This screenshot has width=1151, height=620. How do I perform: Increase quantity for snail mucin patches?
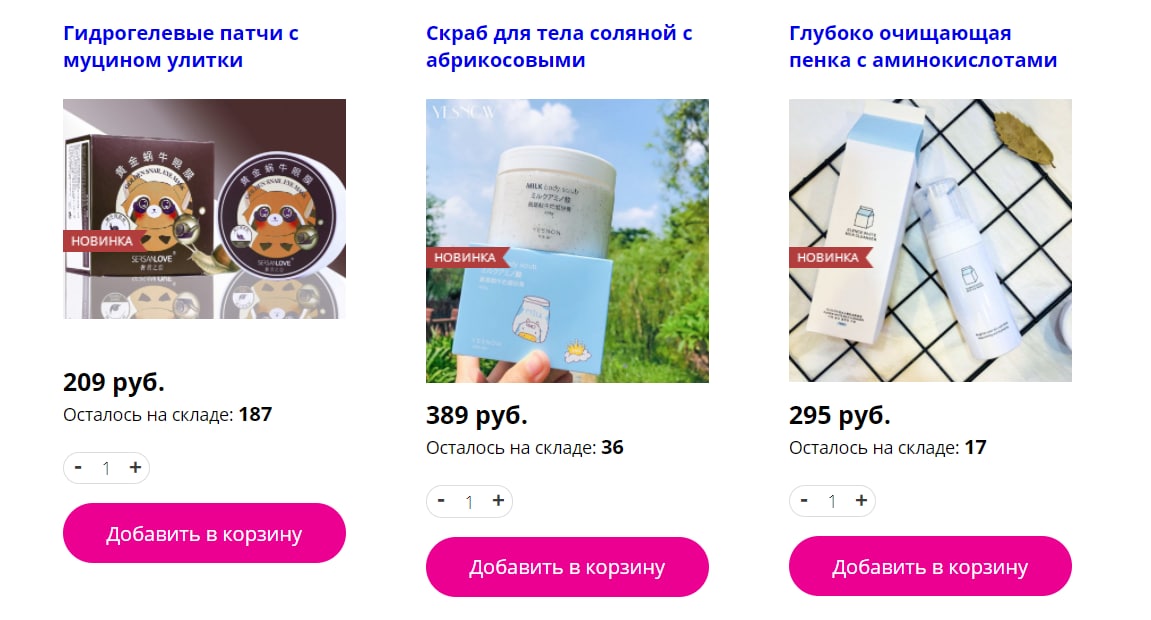click(x=135, y=467)
